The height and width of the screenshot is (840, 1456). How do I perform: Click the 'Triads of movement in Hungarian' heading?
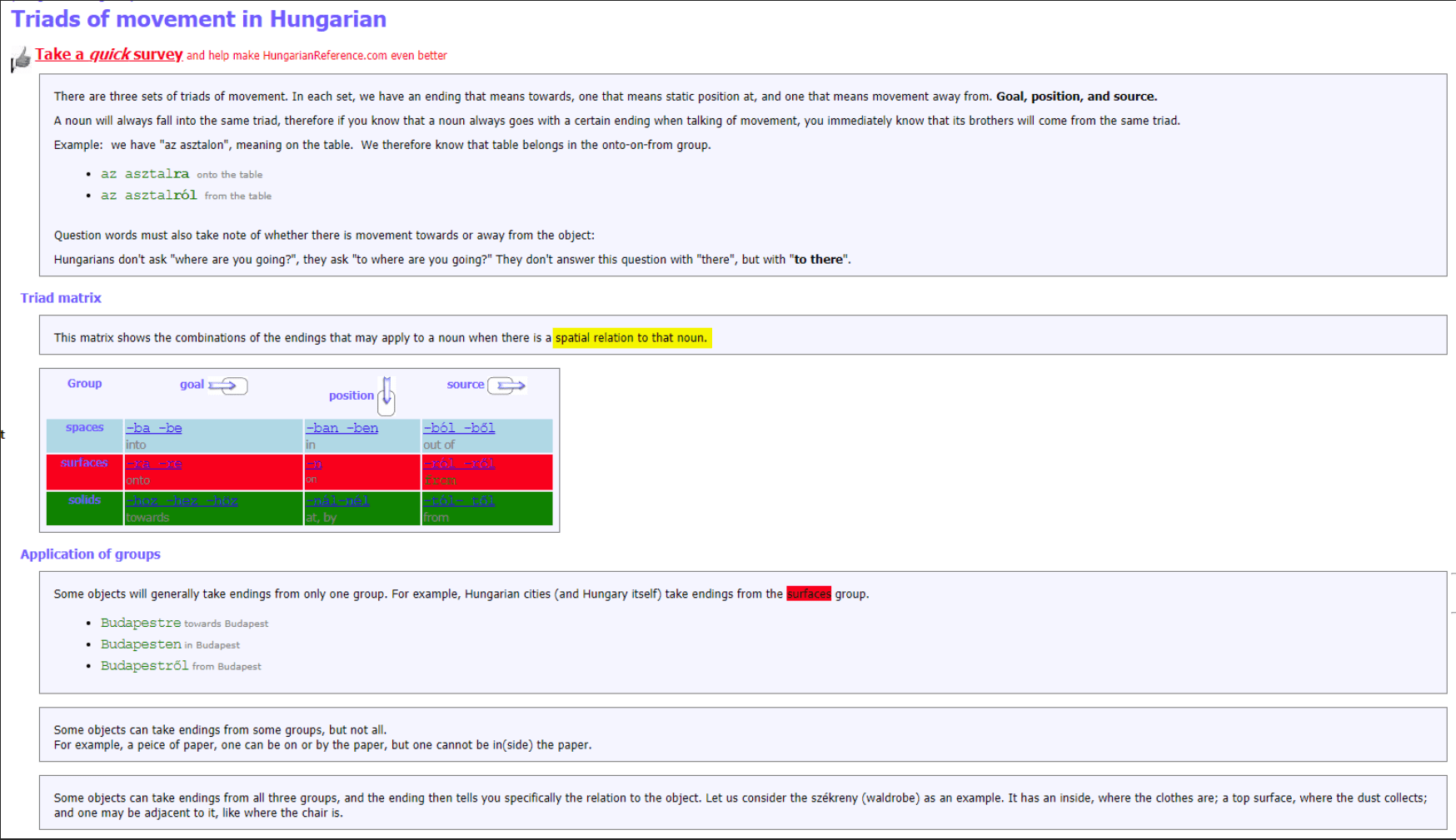[x=199, y=18]
